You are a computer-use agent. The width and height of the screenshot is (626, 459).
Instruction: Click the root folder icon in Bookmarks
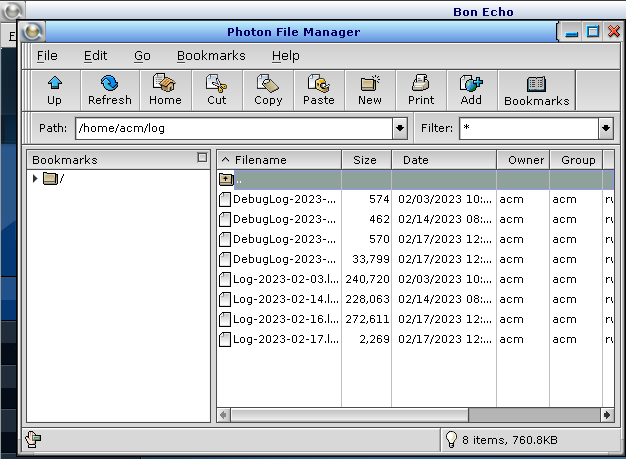[x=50, y=178]
